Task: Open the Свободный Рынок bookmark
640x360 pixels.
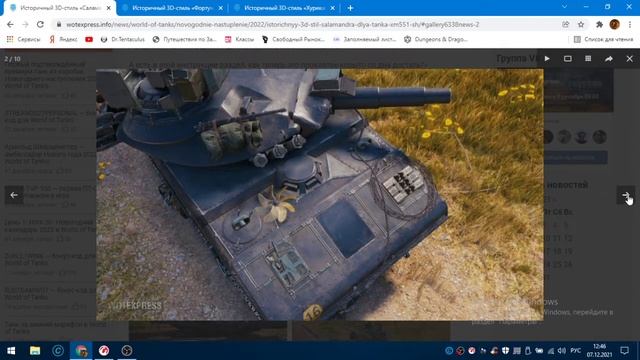Action: pyautogui.click(x=293, y=39)
